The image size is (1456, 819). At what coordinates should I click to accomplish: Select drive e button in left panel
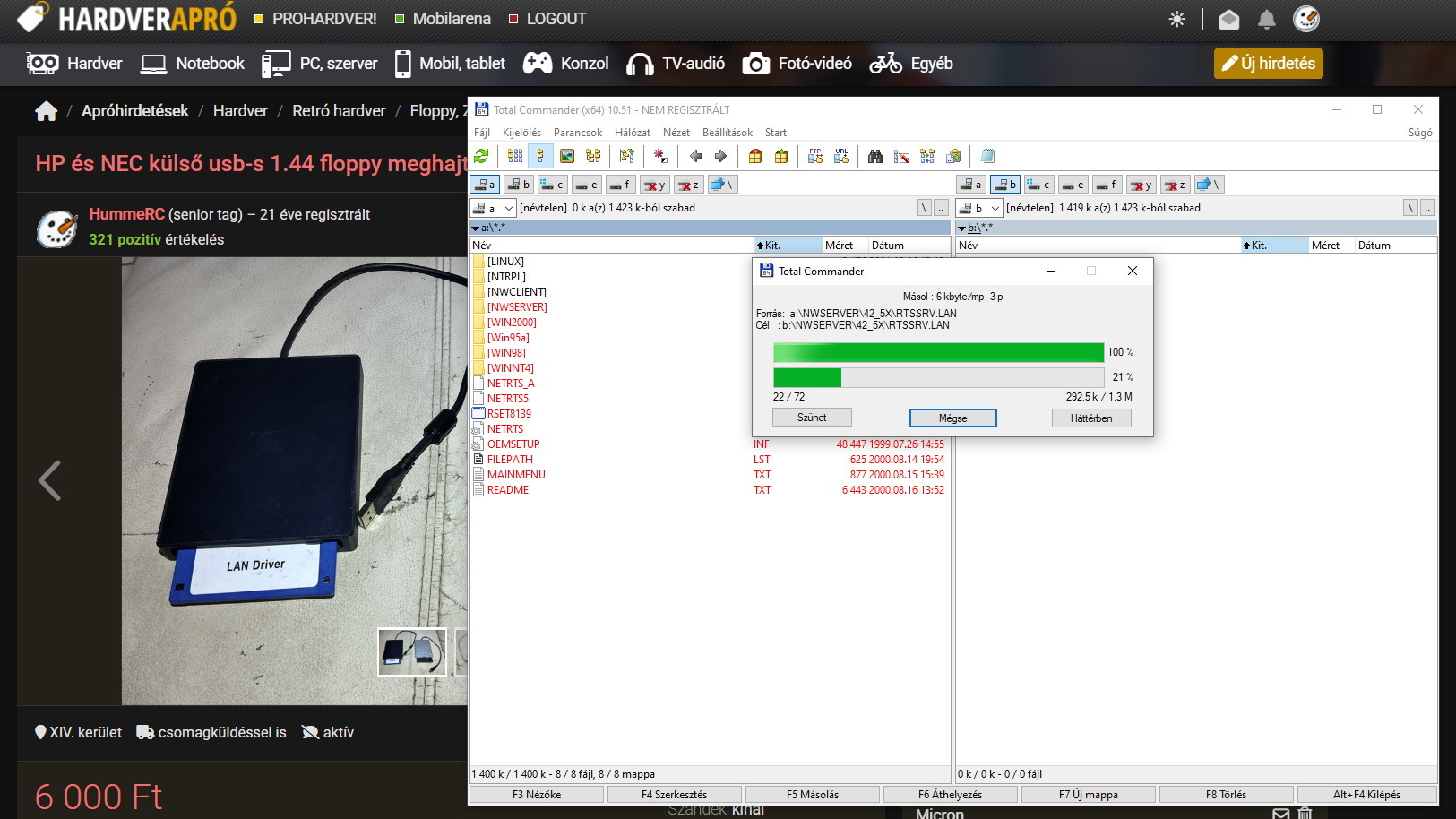click(x=586, y=185)
